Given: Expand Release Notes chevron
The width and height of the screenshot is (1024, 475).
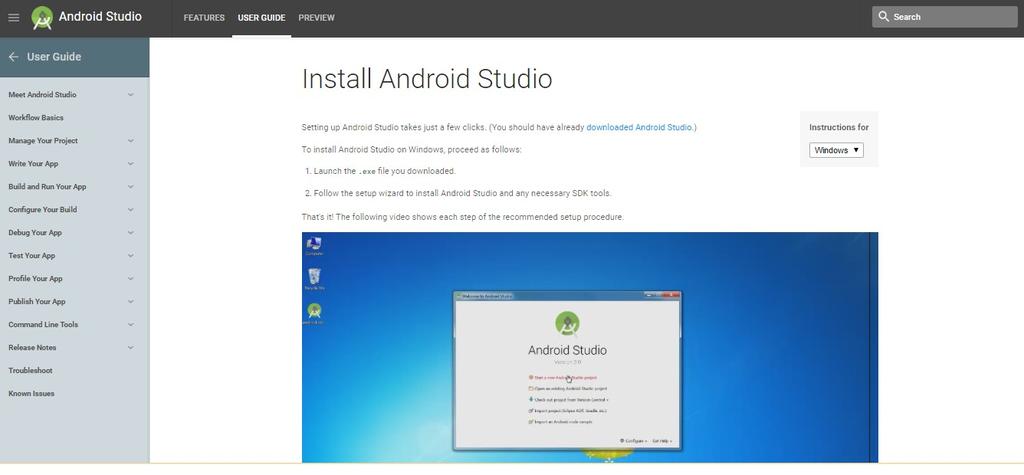Looking at the screenshot, I should (x=131, y=348).
